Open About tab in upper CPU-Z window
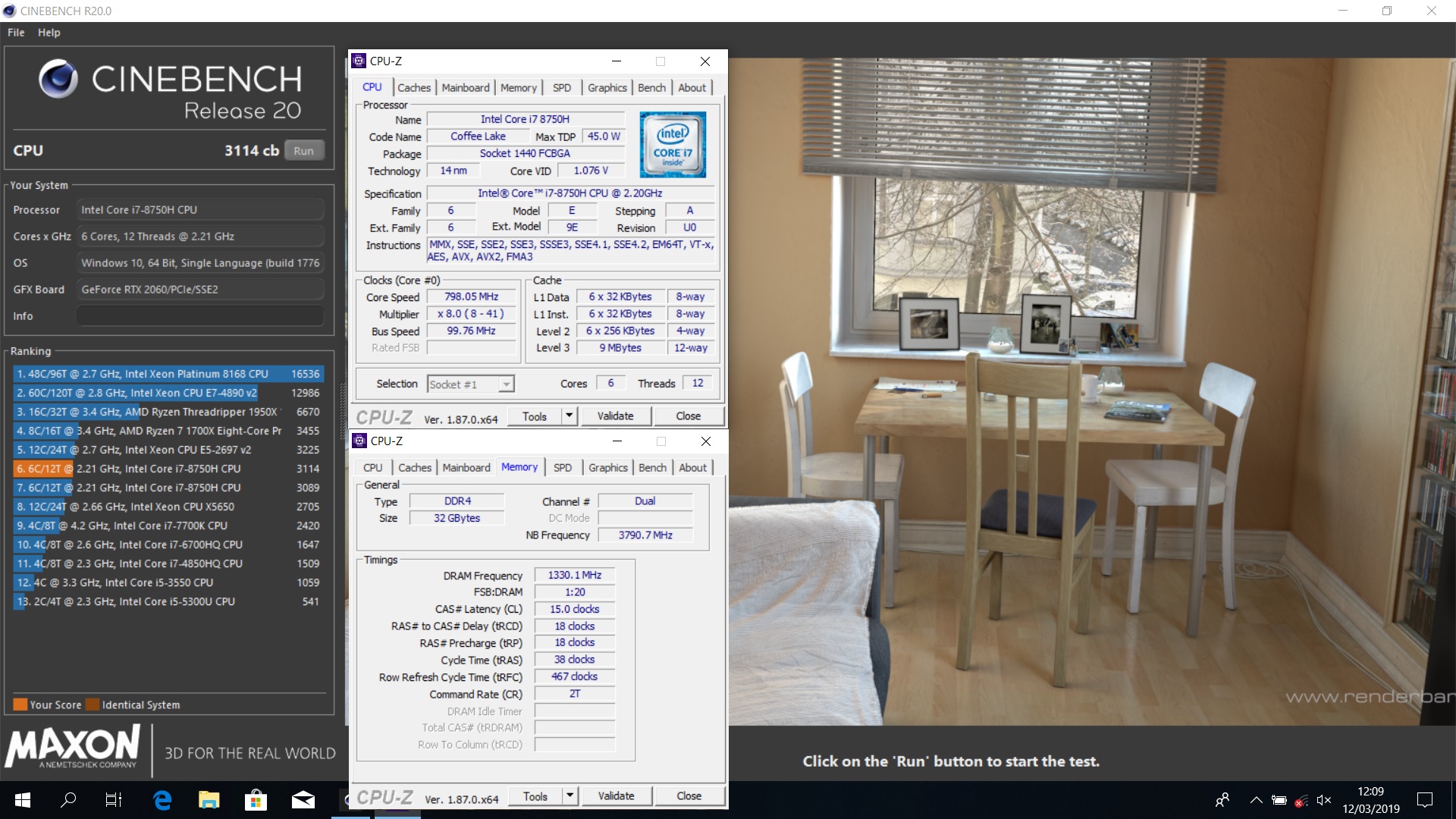The height and width of the screenshot is (819, 1456). [692, 88]
